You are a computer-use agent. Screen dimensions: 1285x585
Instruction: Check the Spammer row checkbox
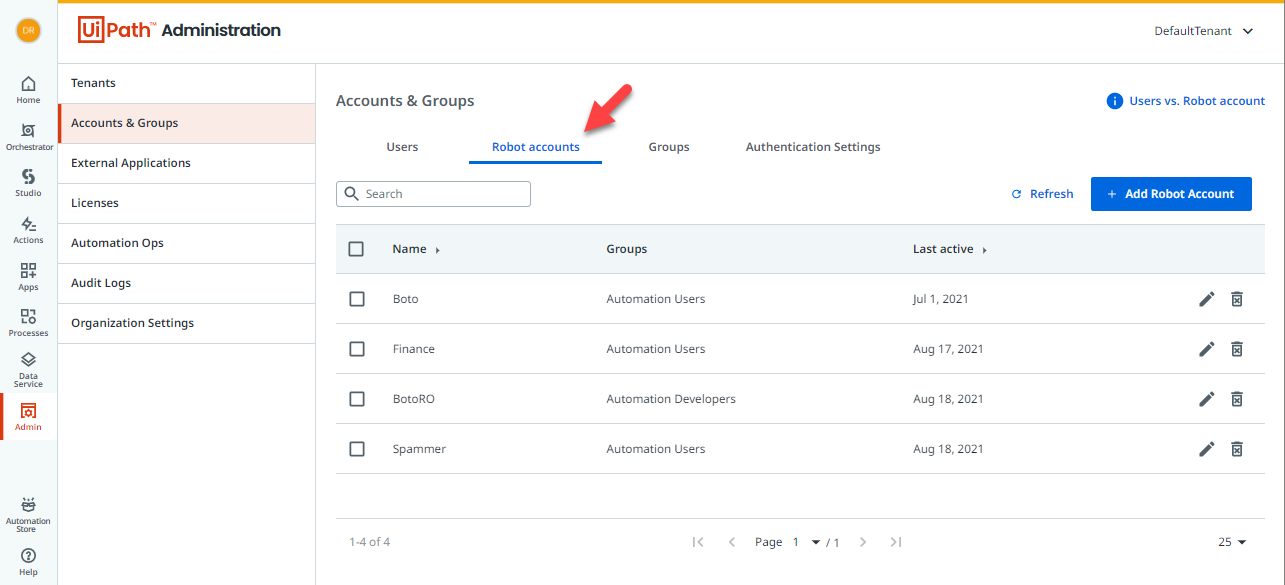[x=357, y=449]
